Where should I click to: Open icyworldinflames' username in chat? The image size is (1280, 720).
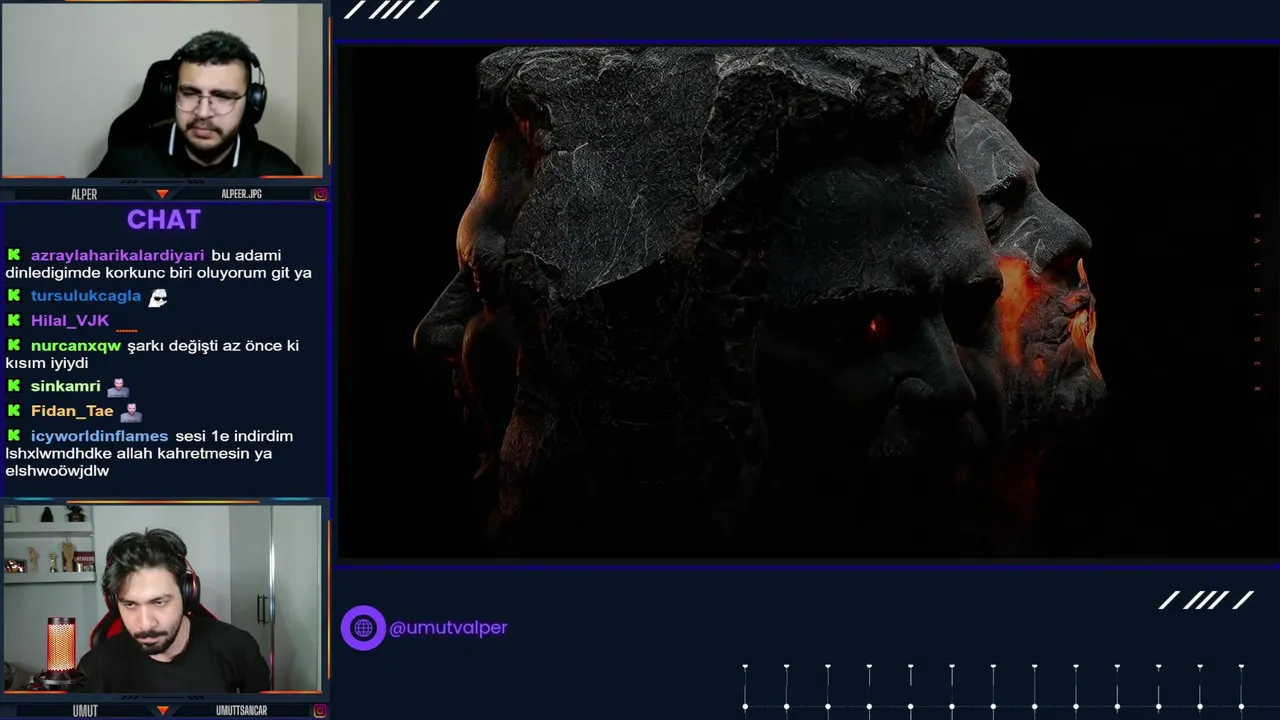pyautogui.click(x=99, y=436)
